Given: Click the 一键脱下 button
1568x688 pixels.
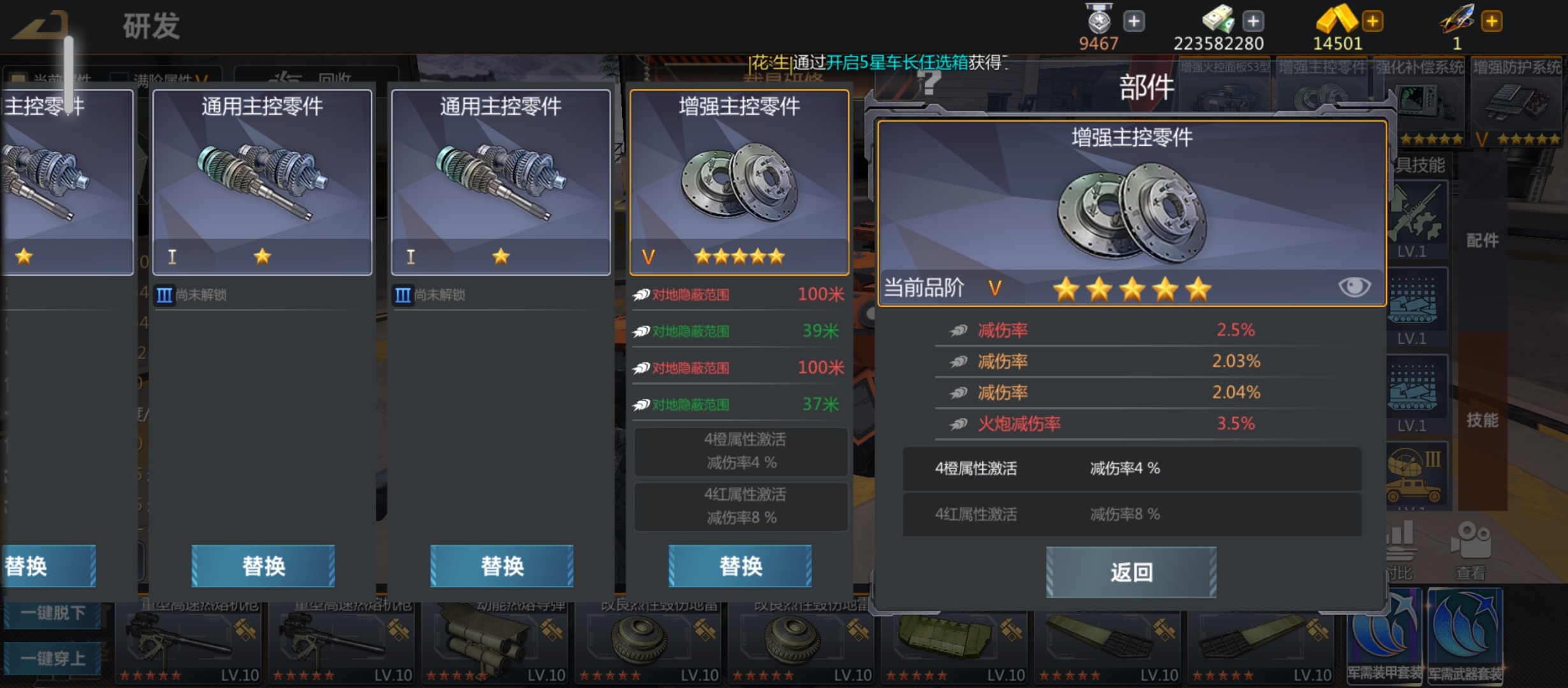Looking at the screenshot, I should tap(53, 613).
